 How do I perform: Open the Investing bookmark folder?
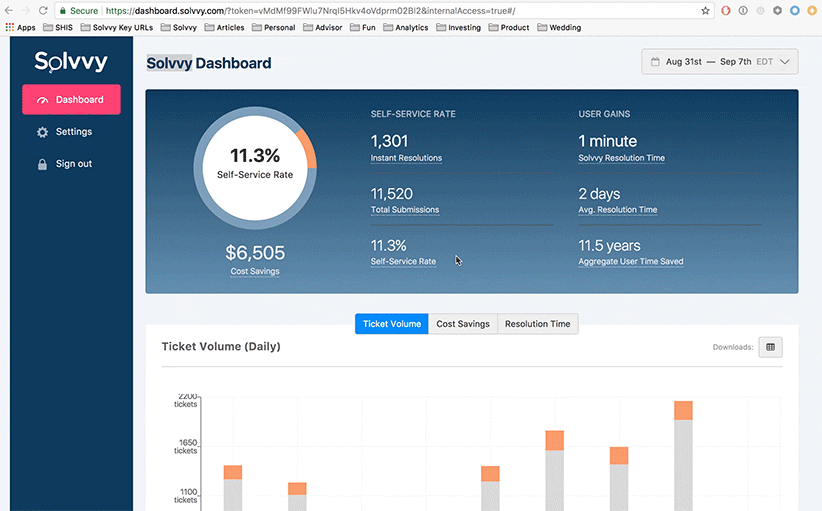click(458, 27)
